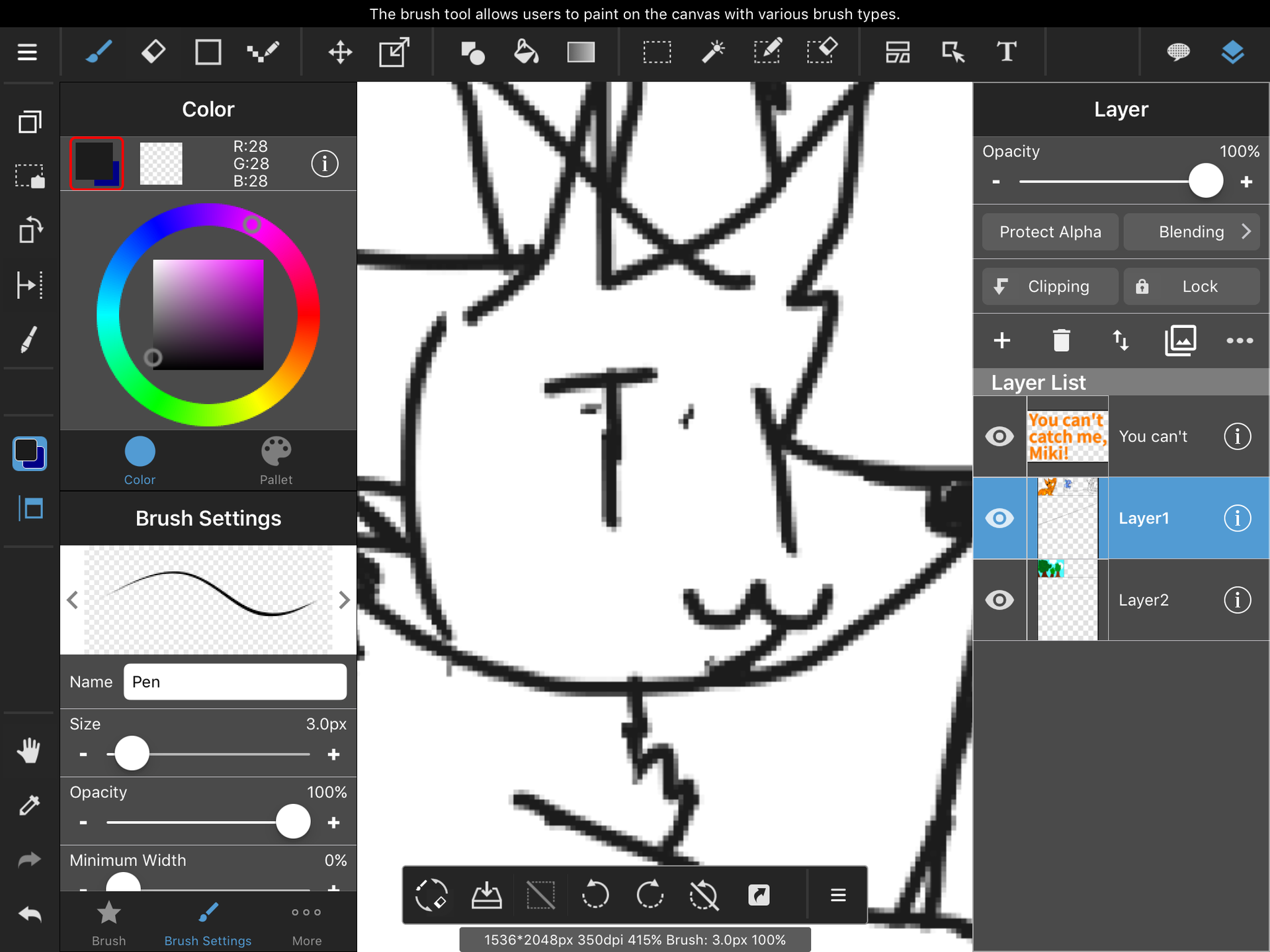1270x952 pixels.
Task: Open You can't layer info
Action: pos(1237,436)
